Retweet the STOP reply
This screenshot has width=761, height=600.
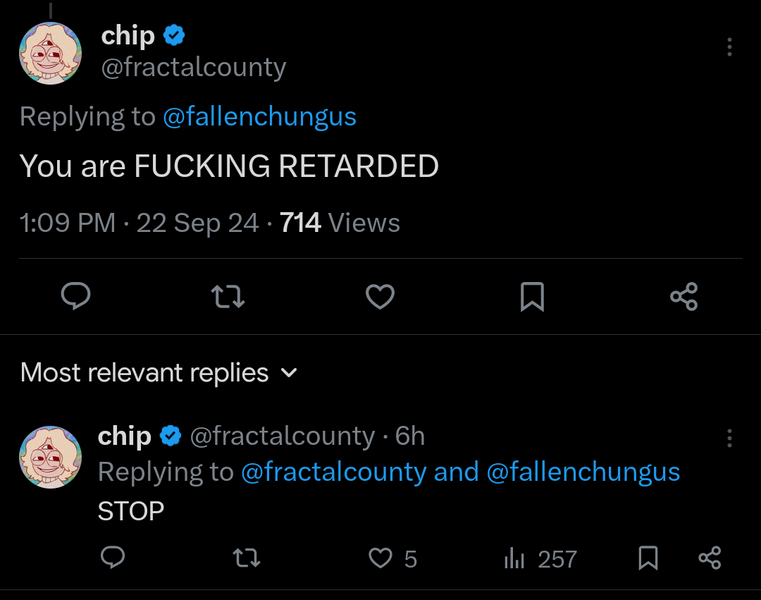click(246, 558)
